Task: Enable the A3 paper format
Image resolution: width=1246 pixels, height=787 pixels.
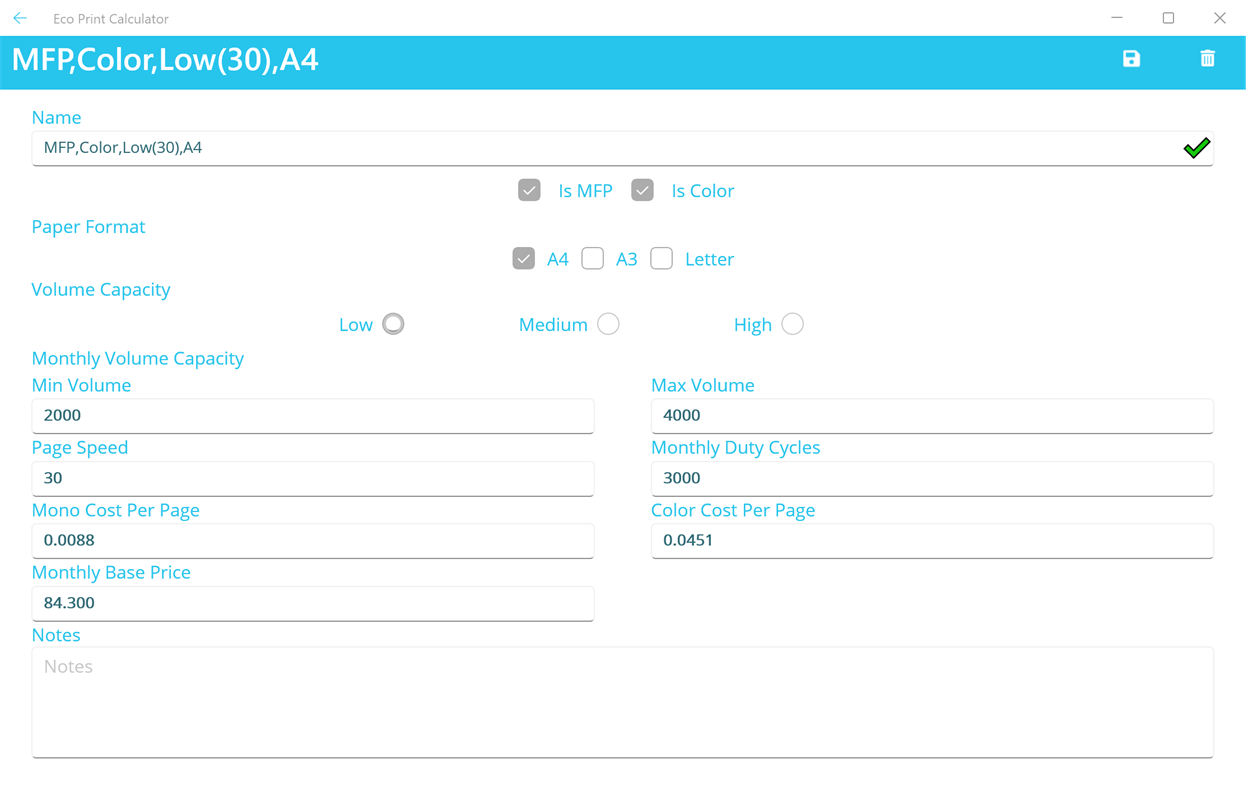Action: [592, 258]
